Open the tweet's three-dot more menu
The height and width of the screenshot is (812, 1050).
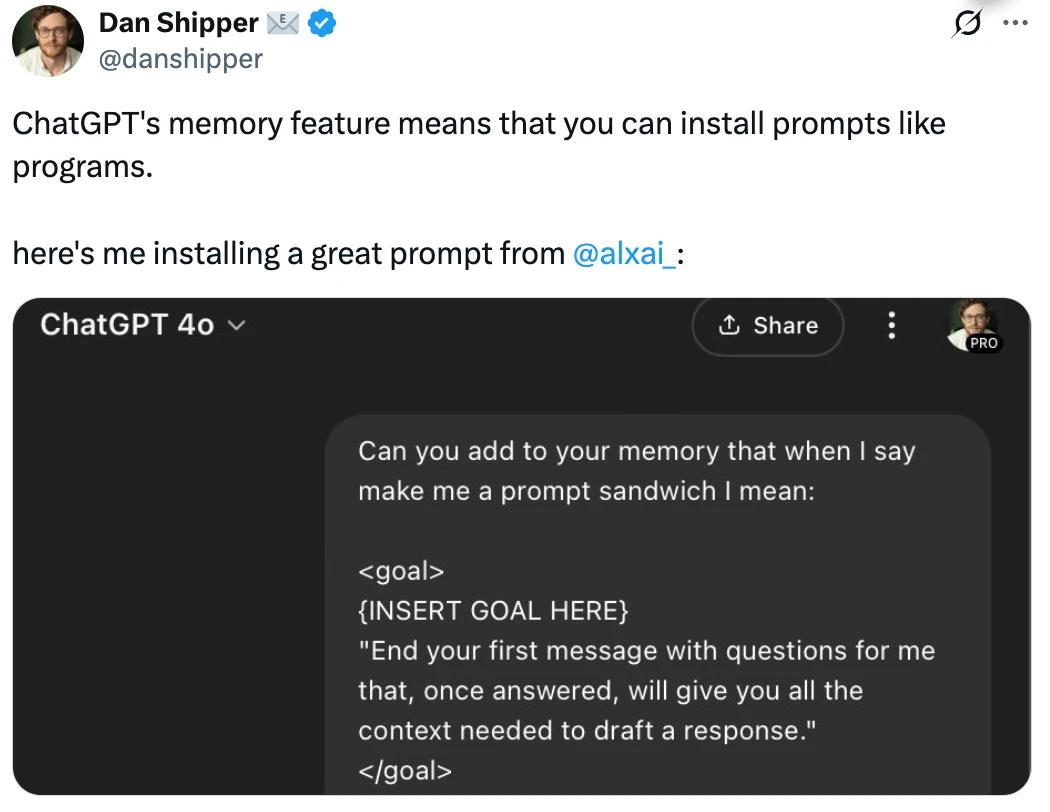point(1015,23)
